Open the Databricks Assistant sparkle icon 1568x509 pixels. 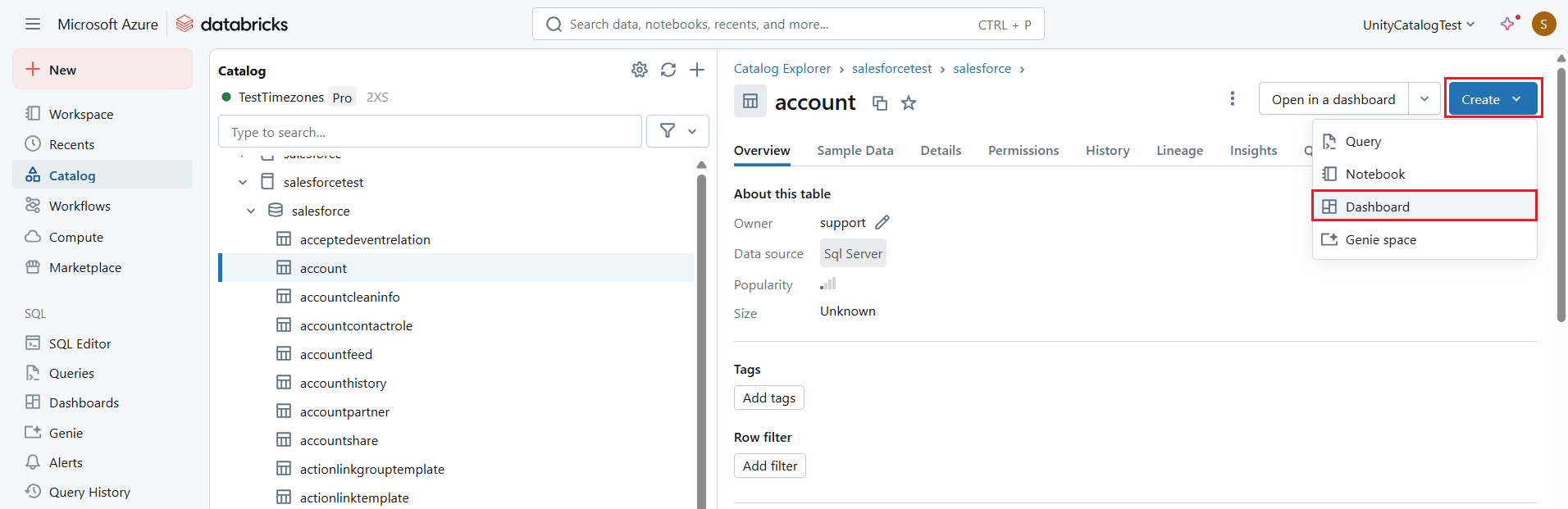[1507, 24]
